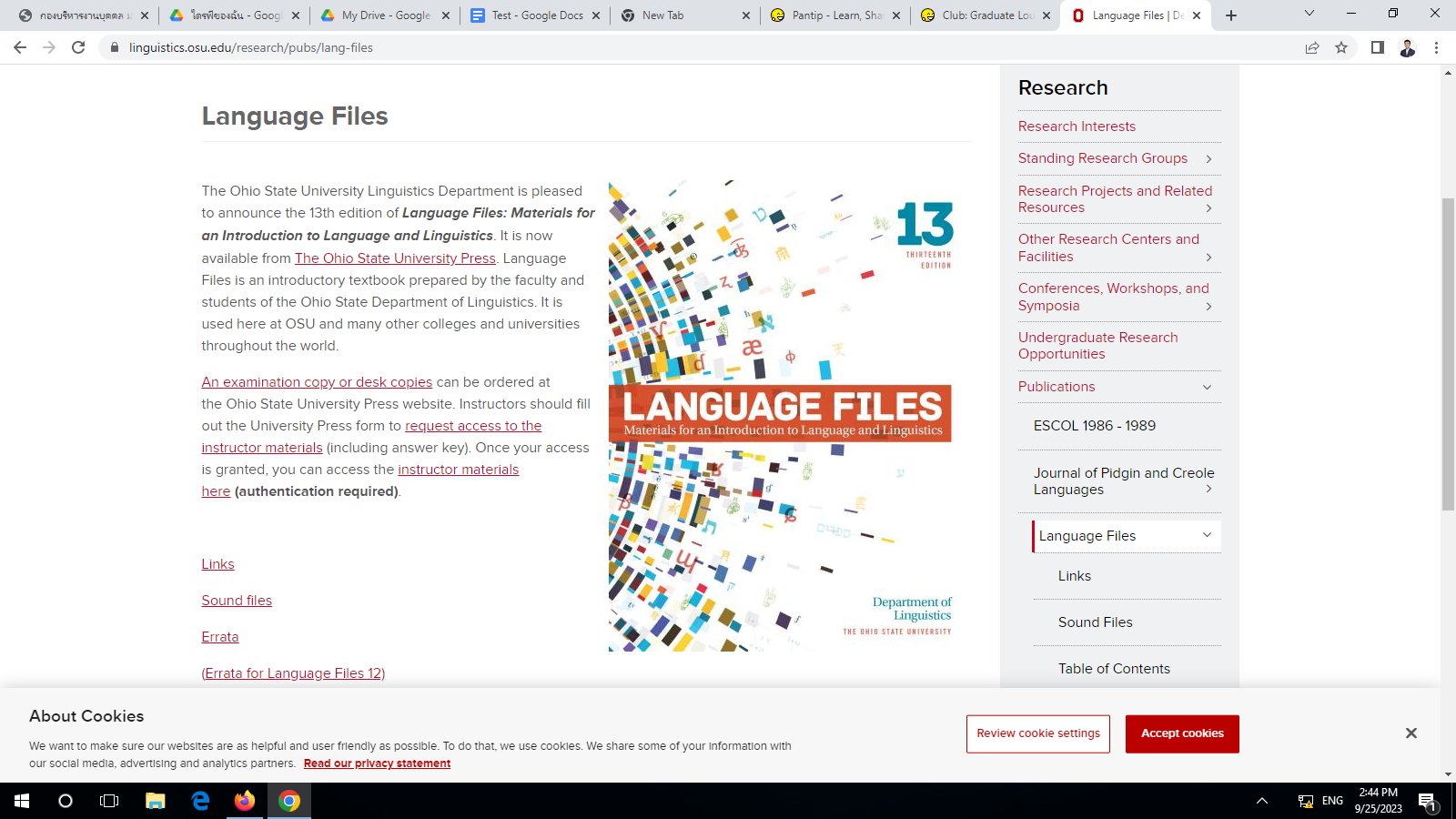
Task: Open Cortana search circle in taskbar
Action: click(66, 801)
